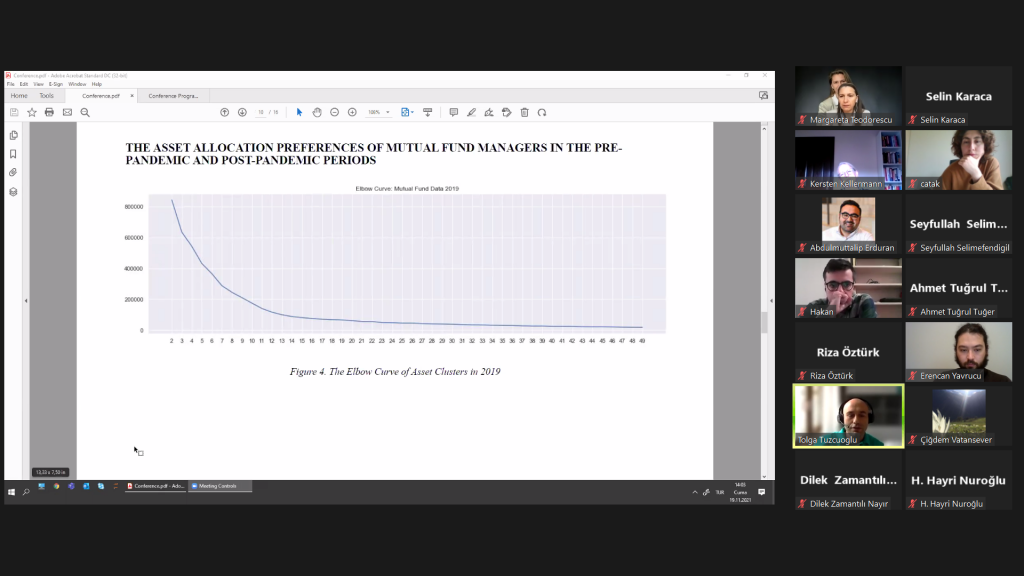Close the Conference.pdf tab

(132, 96)
